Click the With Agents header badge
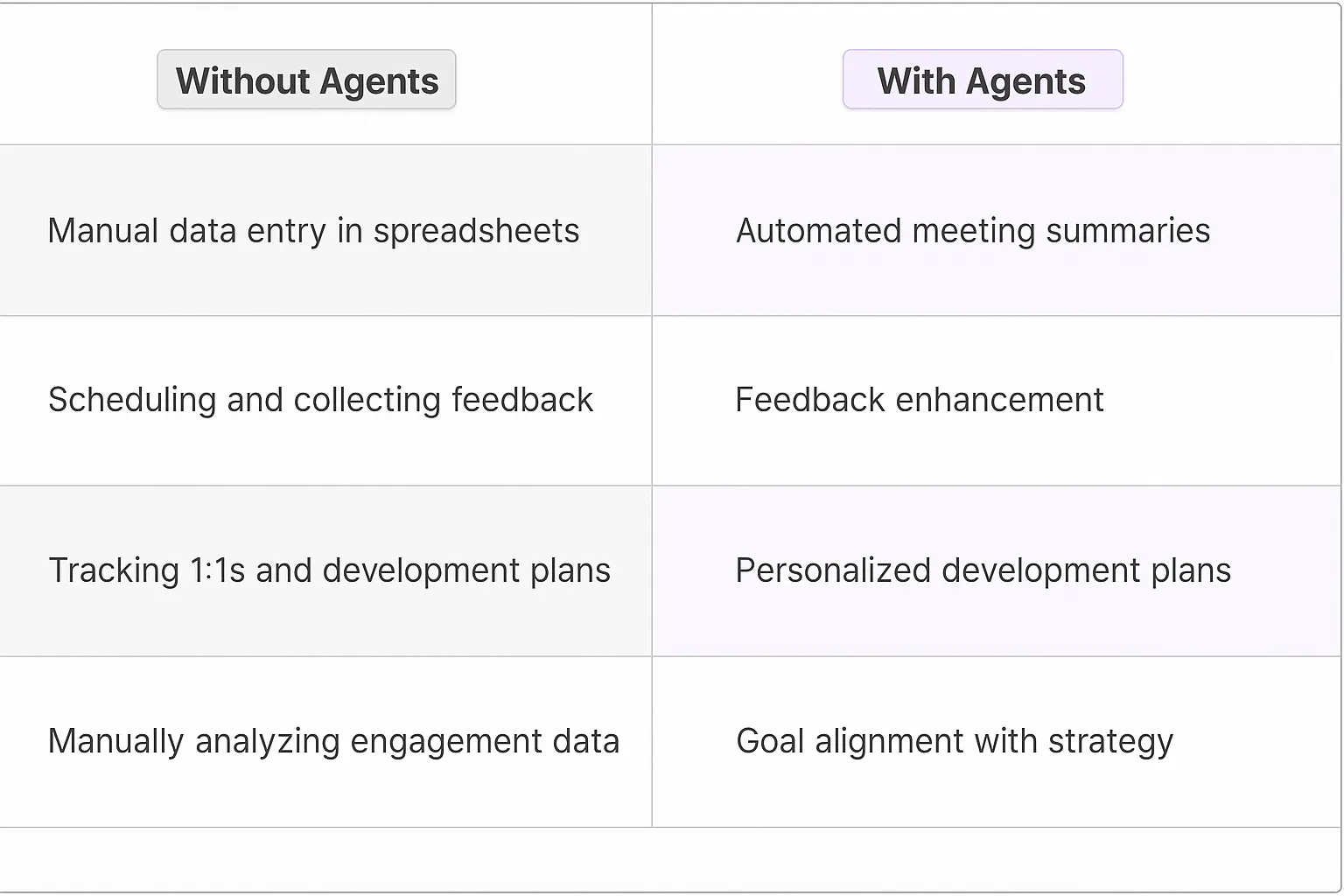 pos(982,80)
